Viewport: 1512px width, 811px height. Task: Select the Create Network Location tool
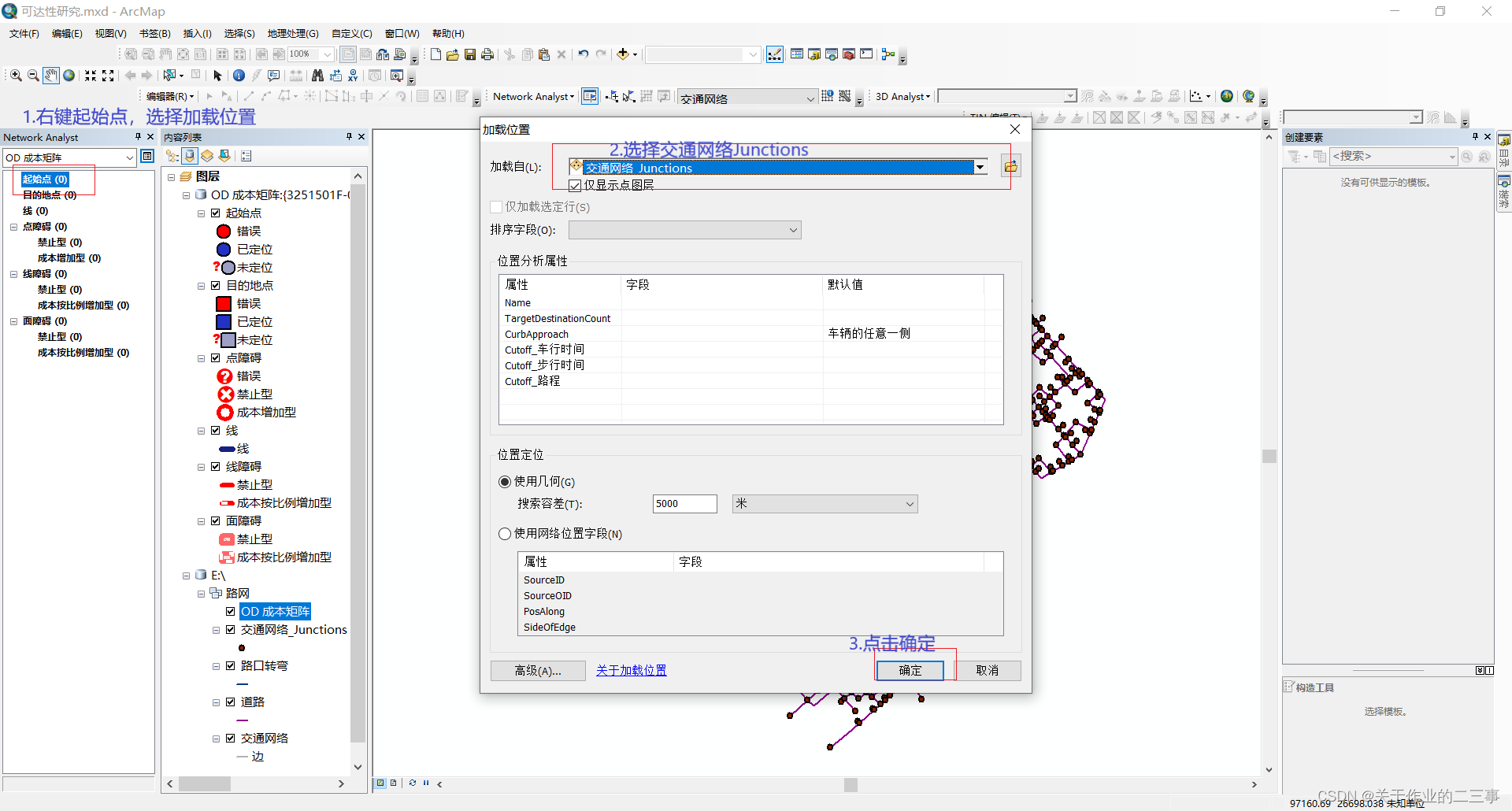coord(612,96)
